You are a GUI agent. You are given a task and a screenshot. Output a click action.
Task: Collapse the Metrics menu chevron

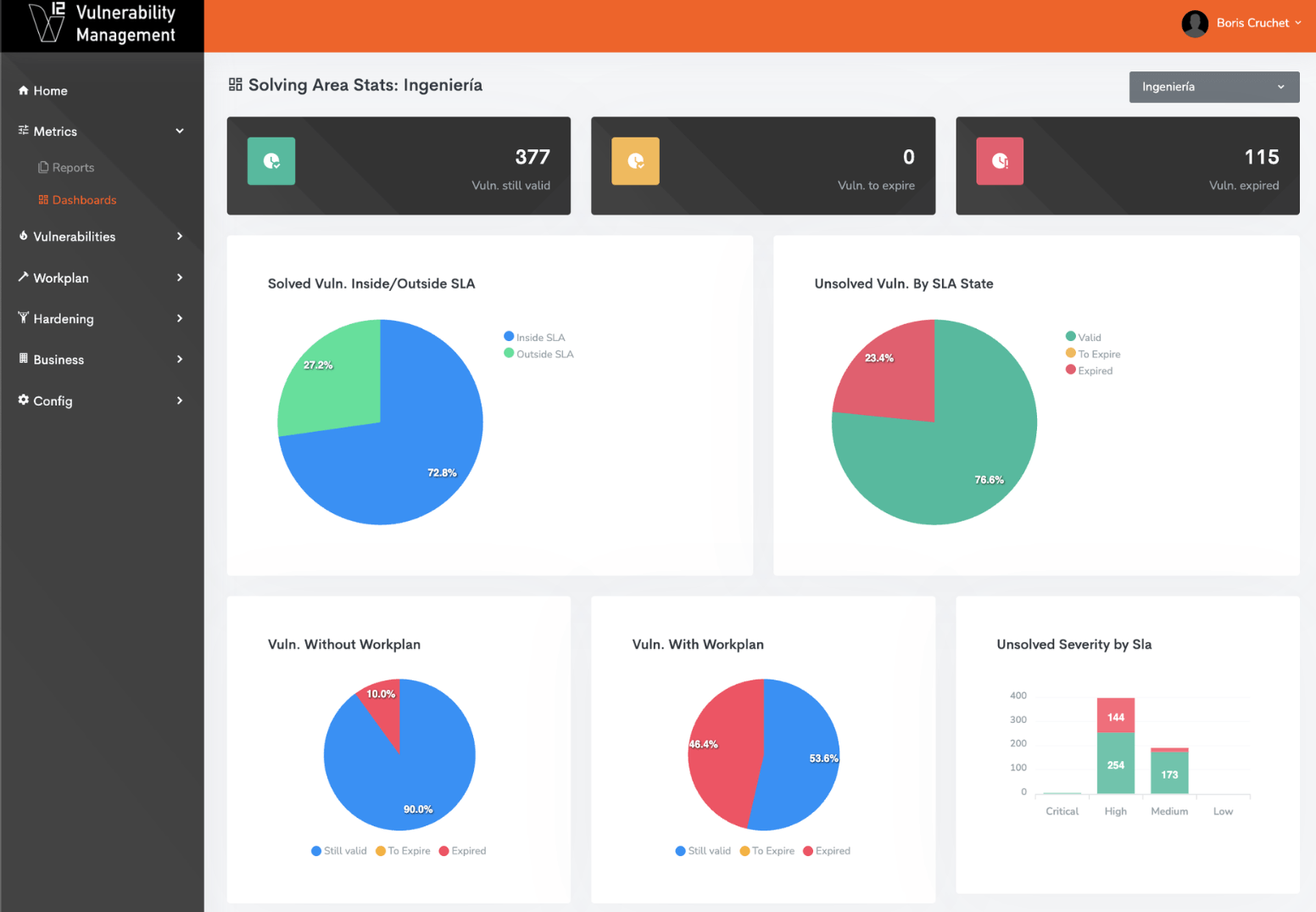pos(180,131)
